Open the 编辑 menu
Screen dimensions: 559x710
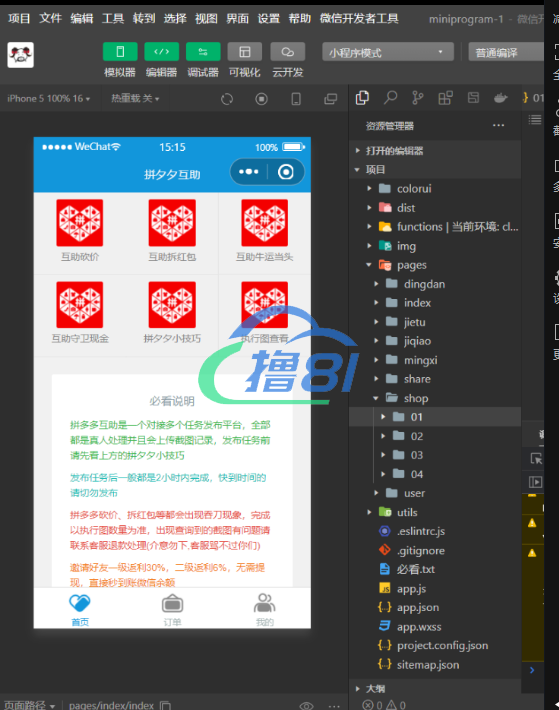tap(81, 19)
